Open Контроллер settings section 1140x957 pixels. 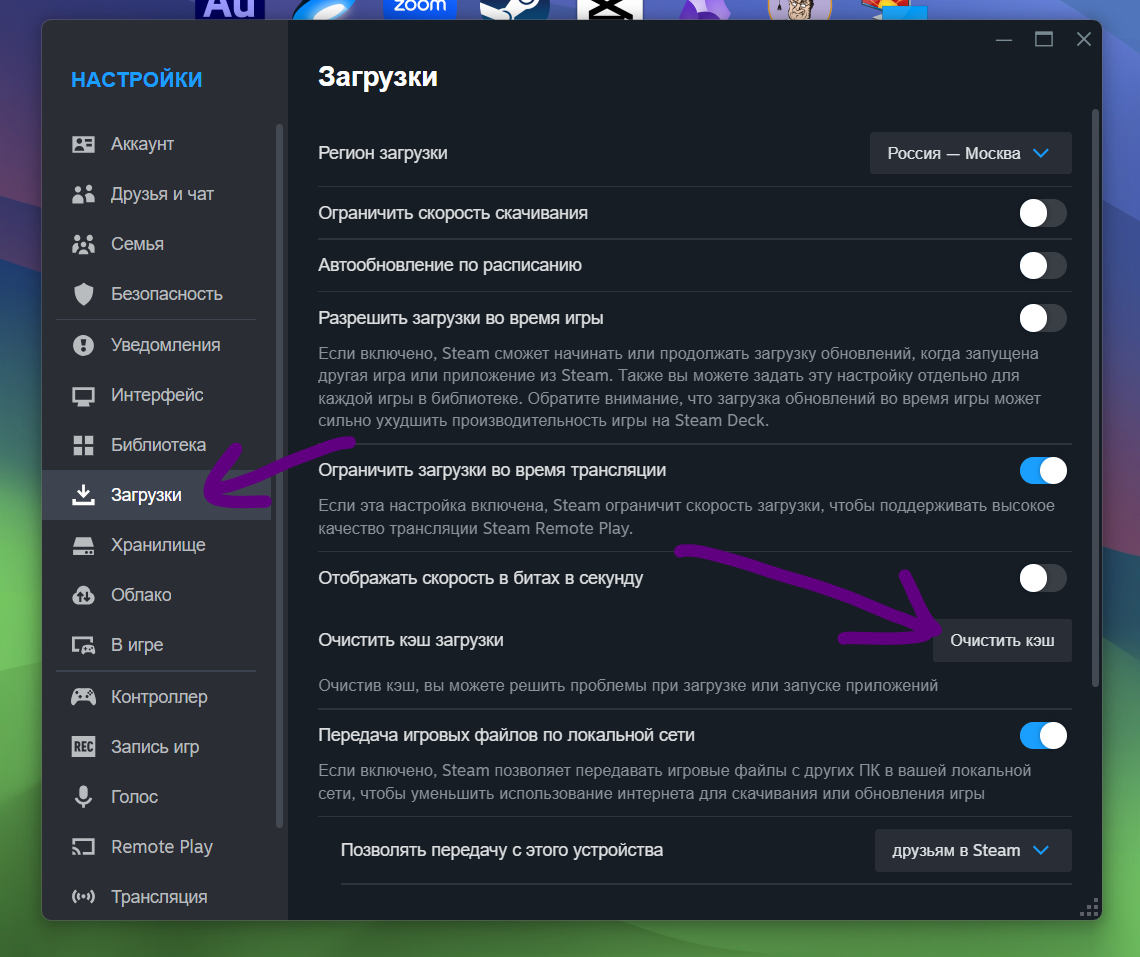pyautogui.click(x=156, y=697)
